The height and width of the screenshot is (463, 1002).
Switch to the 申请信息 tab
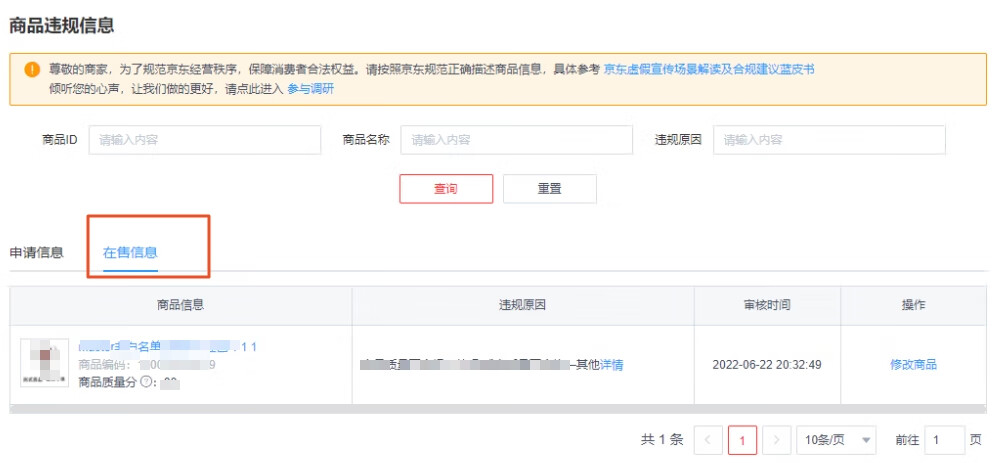[36, 252]
